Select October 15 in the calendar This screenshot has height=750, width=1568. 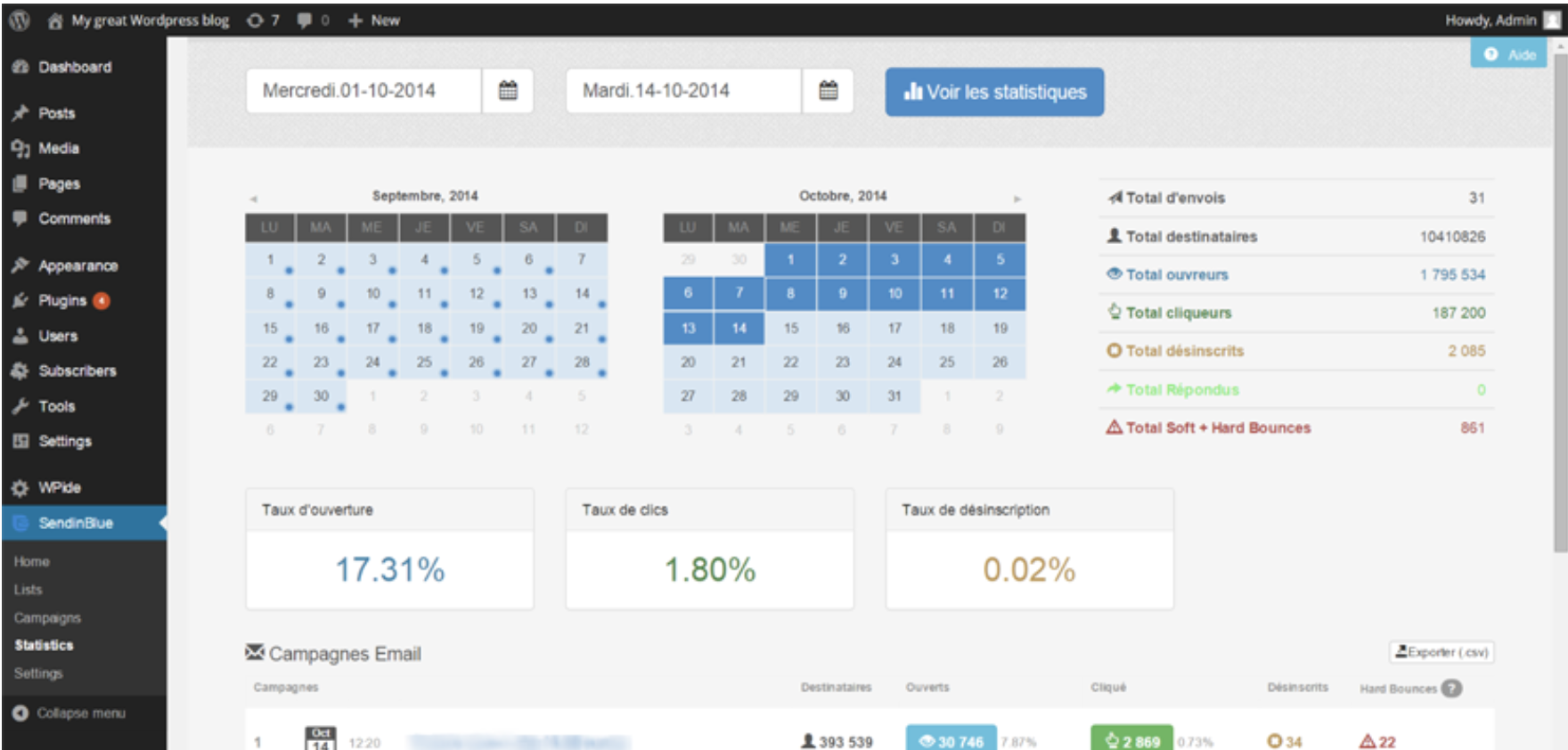point(790,329)
